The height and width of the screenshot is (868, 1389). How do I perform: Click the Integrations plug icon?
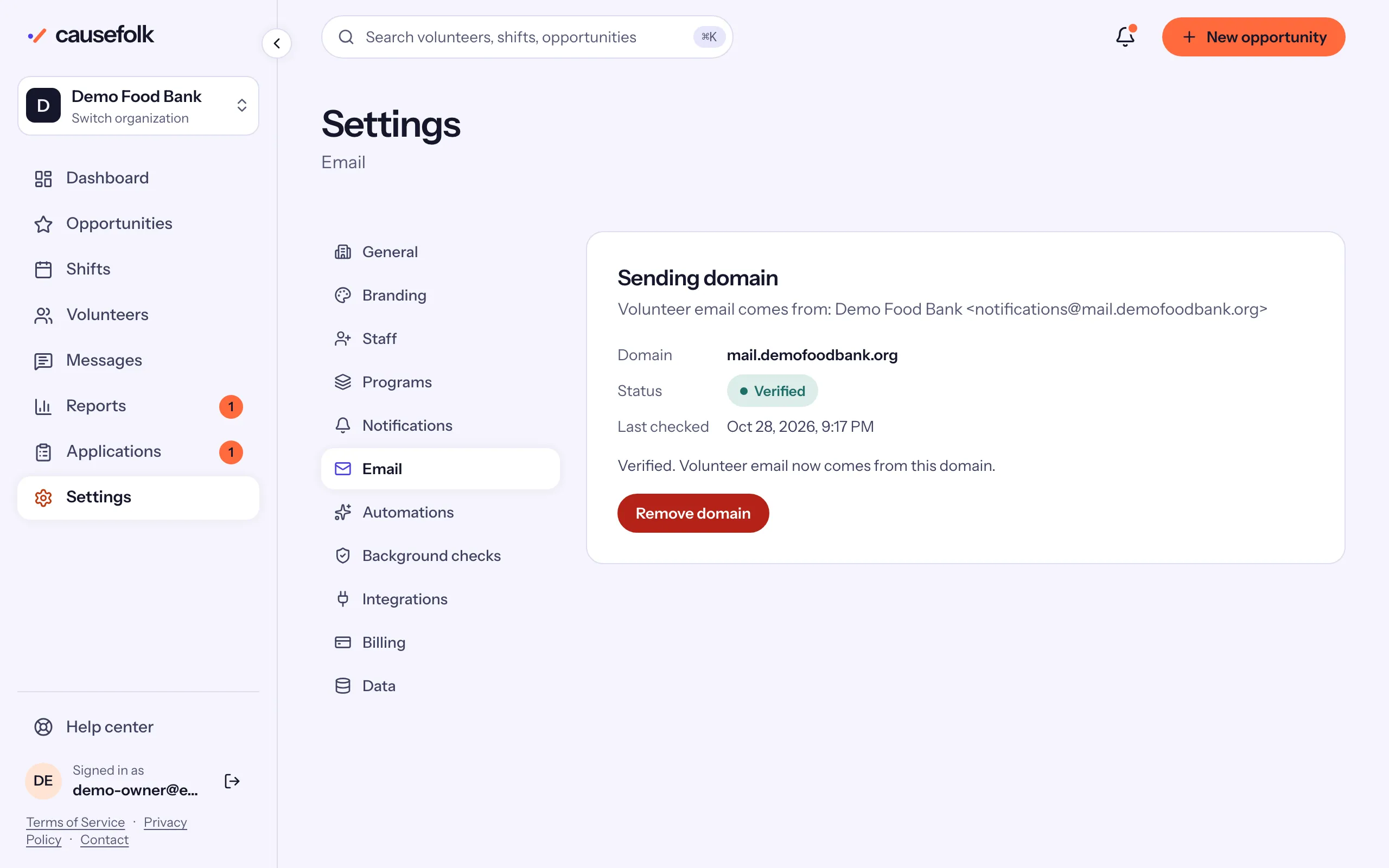[x=343, y=599]
